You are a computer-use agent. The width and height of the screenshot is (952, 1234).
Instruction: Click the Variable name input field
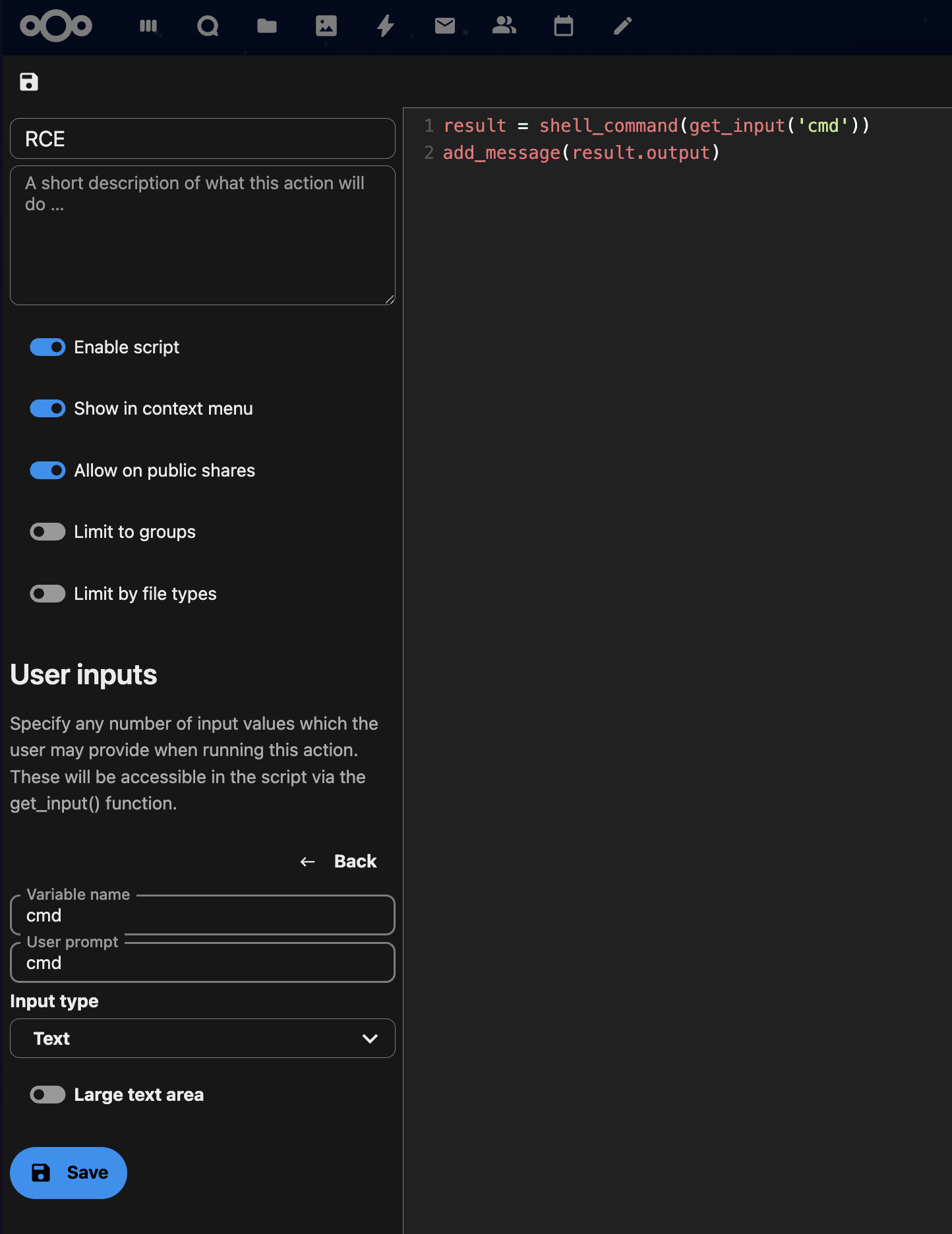202,915
